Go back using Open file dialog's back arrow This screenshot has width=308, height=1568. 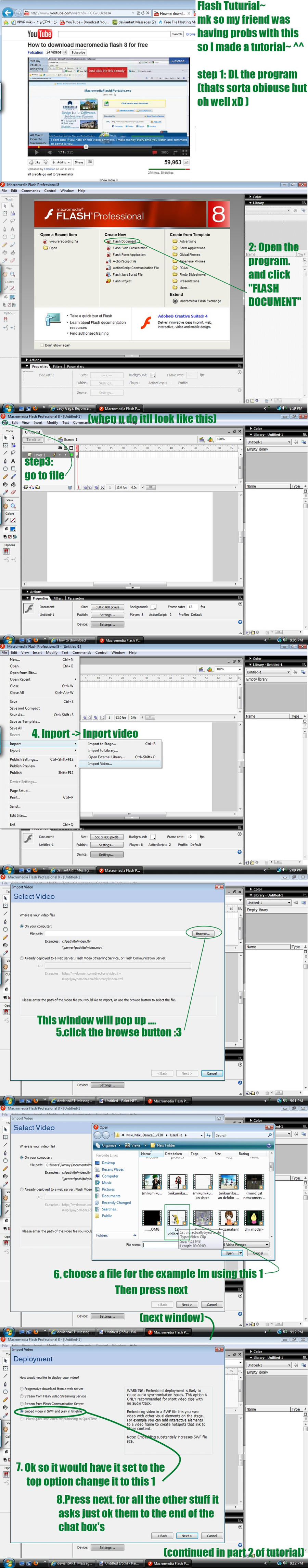coord(98,1136)
